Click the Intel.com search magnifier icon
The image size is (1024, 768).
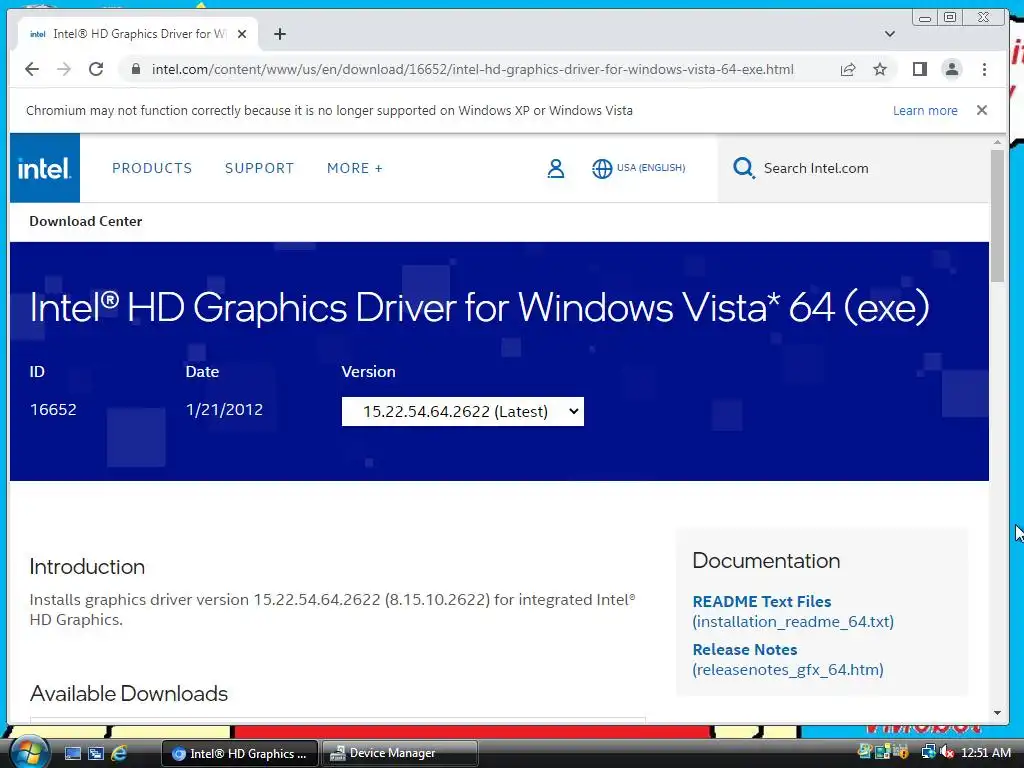pos(743,168)
